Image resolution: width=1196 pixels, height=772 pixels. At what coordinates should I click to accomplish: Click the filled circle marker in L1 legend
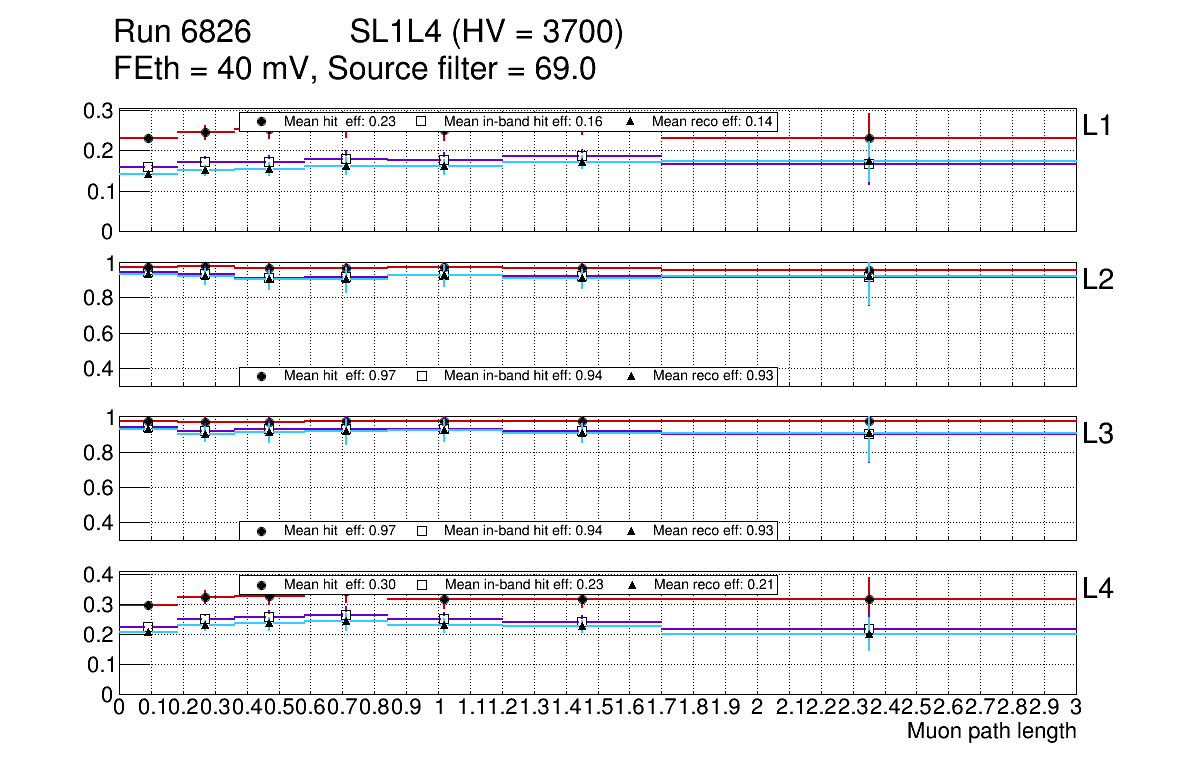tap(262, 121)
